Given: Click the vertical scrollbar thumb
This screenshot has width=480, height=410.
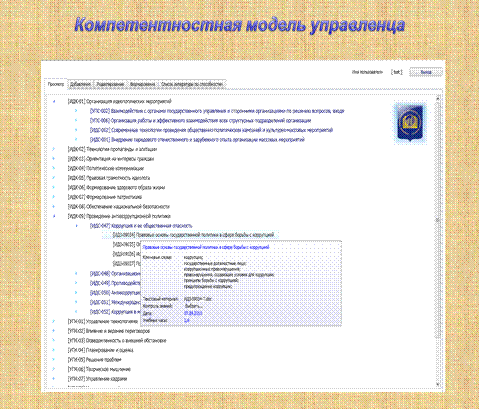Looking at the screenshot, I should click(x=438, y=220).
